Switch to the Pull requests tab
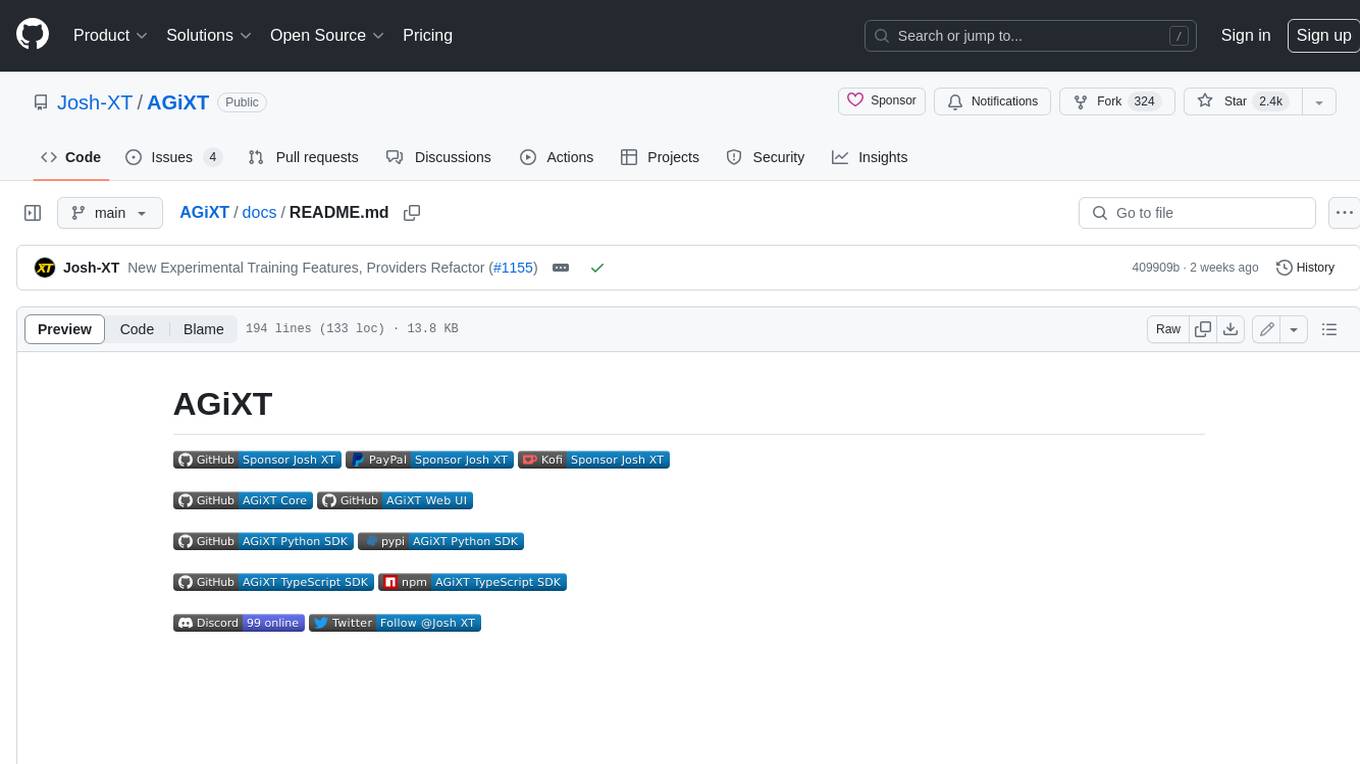The width and height of the screenshot is (1360, 764). point(303,157)
